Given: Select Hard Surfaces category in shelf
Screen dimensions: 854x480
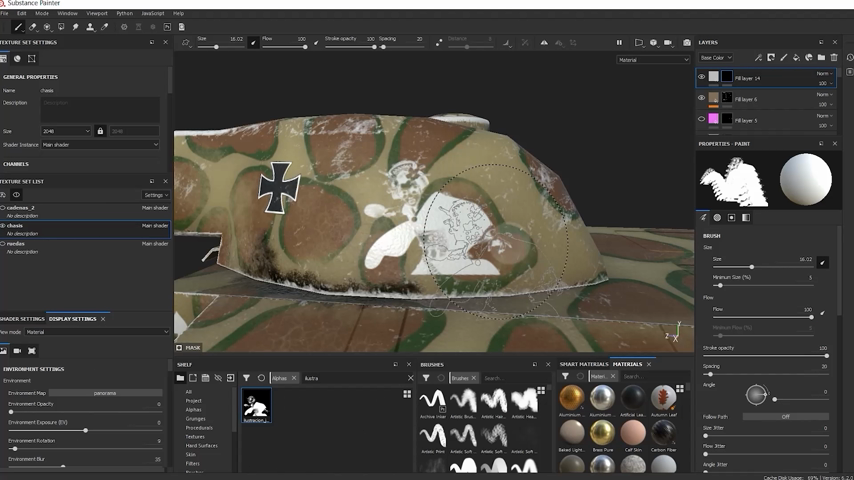Looking at the screenshot, I should click(x=202, y=445).
